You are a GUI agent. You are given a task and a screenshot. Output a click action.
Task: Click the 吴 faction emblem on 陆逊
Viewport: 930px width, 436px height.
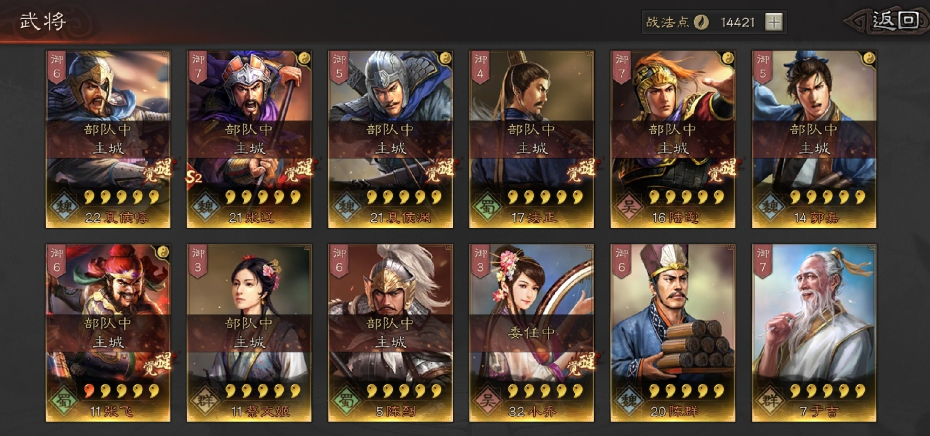pos(629,207)
